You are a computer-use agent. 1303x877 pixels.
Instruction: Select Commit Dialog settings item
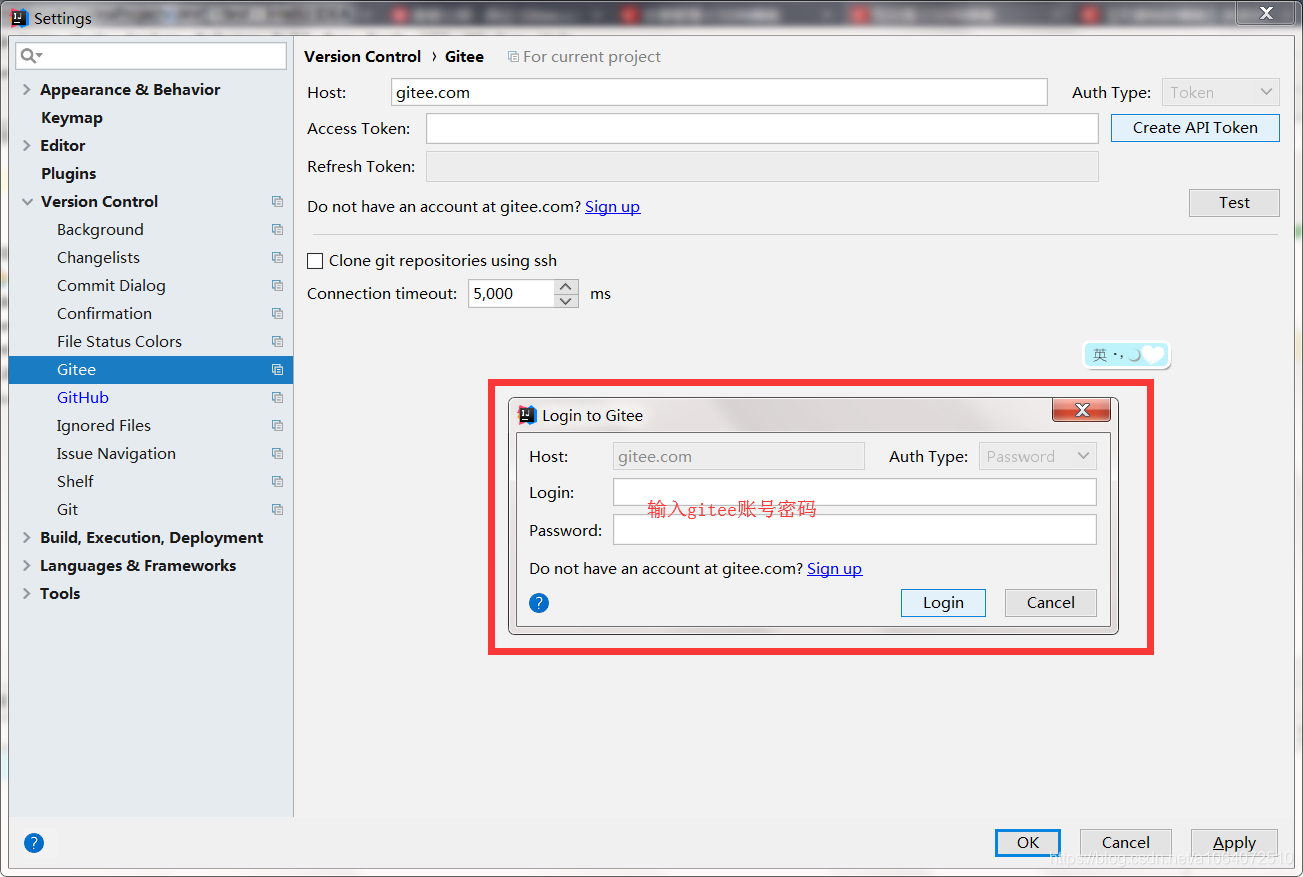(111, 285)
